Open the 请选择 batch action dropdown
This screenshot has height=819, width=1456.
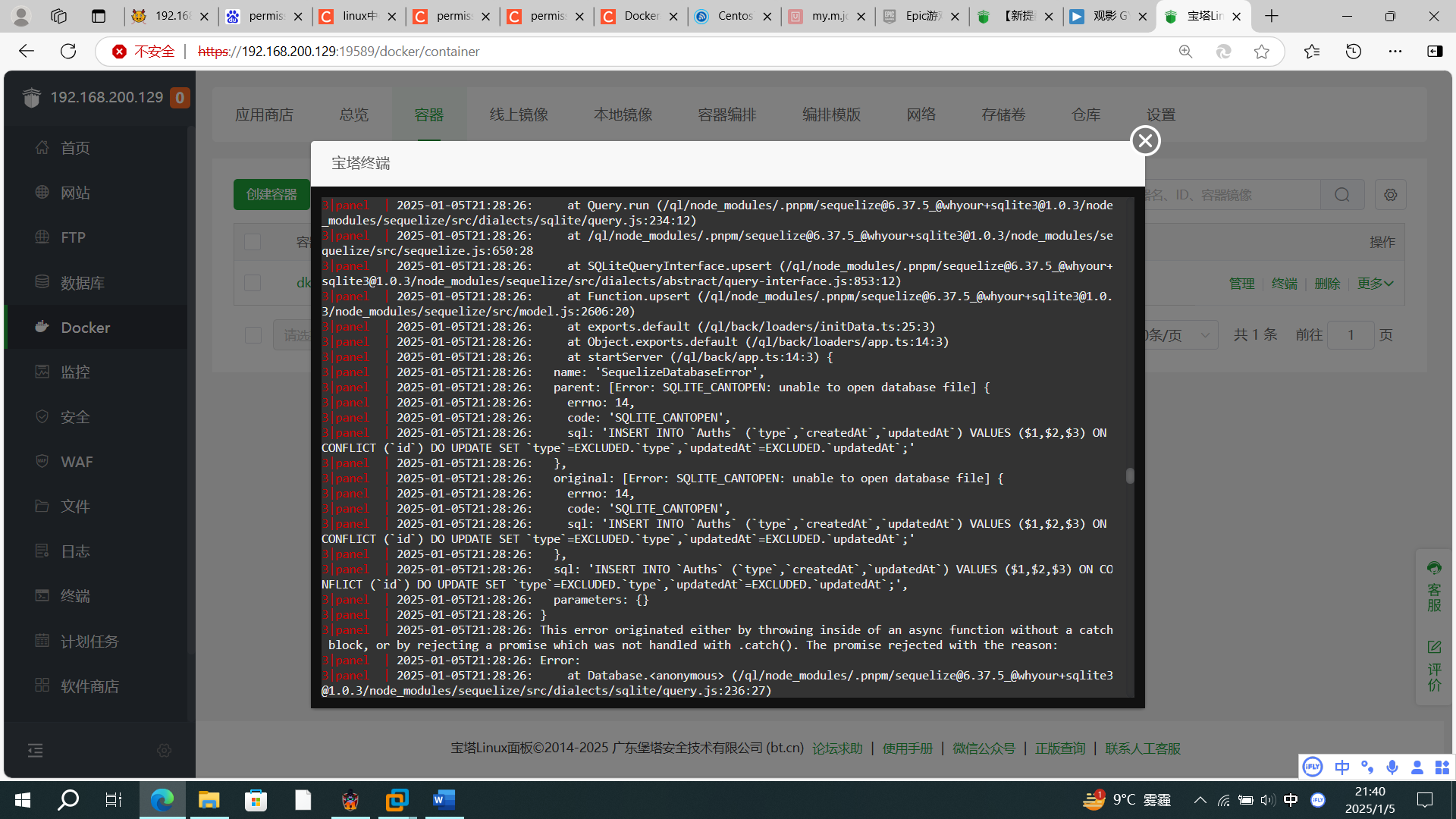click(293, 335)
